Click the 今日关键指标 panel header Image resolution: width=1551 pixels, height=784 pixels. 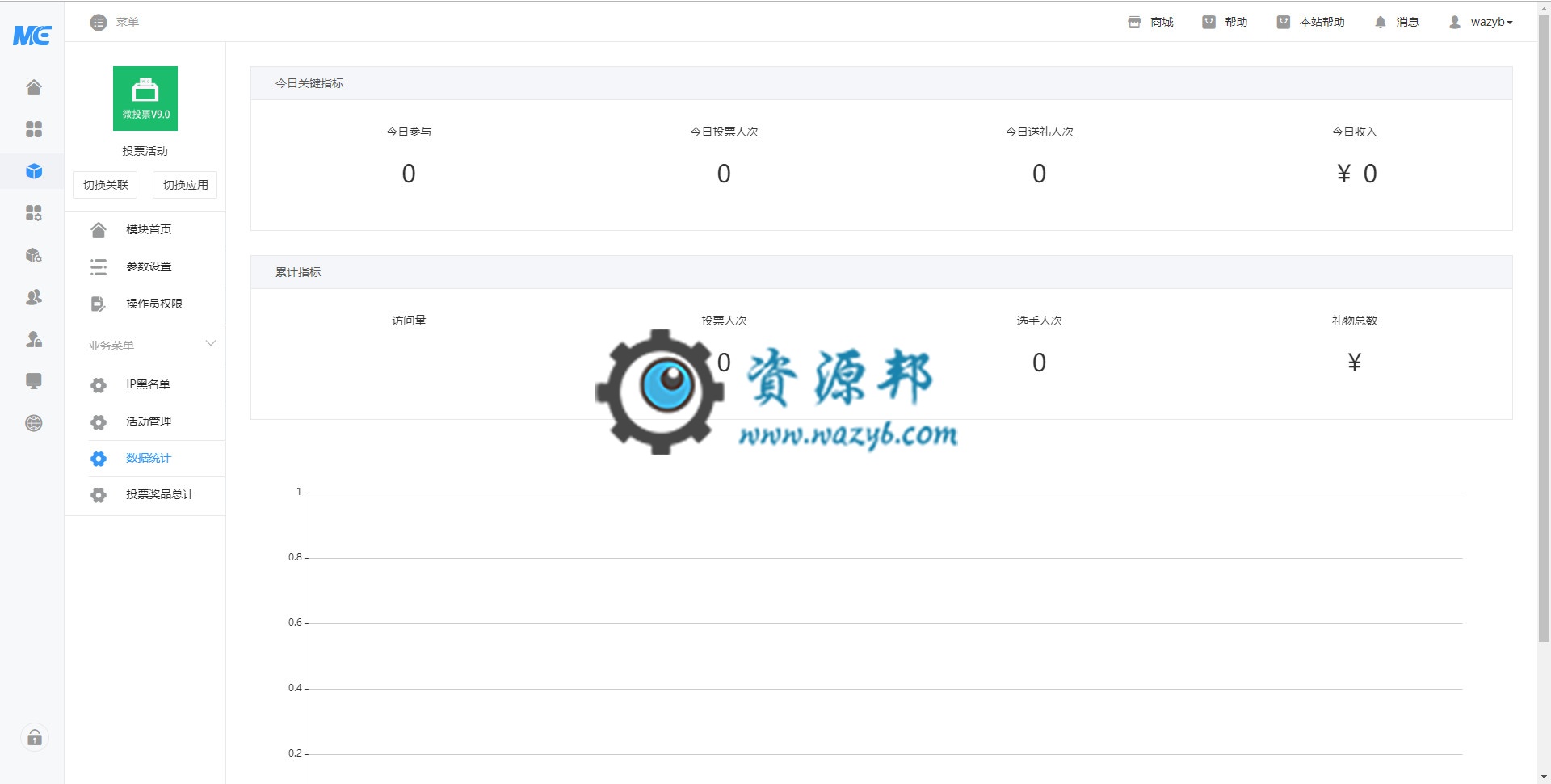[x=881, y=83]
